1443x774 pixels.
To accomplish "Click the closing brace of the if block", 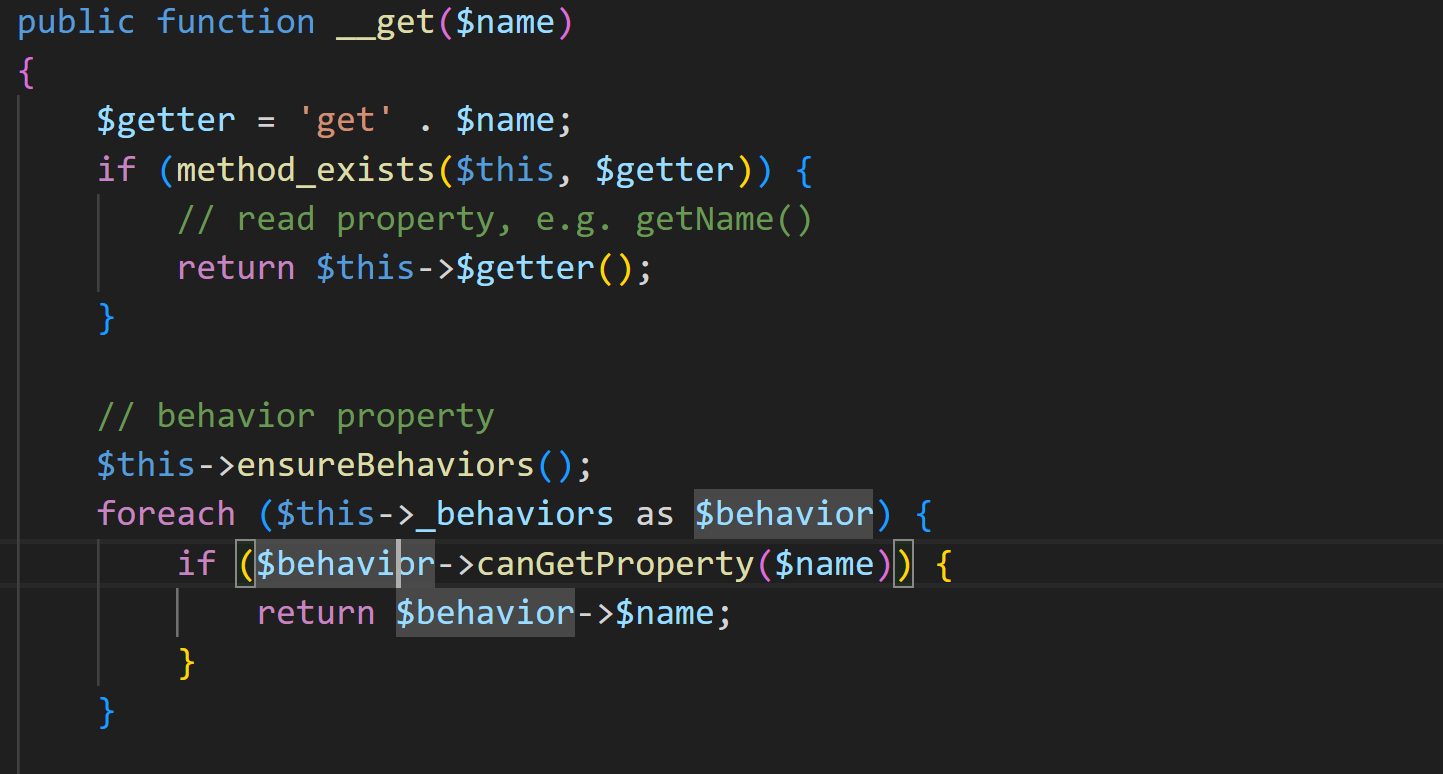I will (107, 318).
